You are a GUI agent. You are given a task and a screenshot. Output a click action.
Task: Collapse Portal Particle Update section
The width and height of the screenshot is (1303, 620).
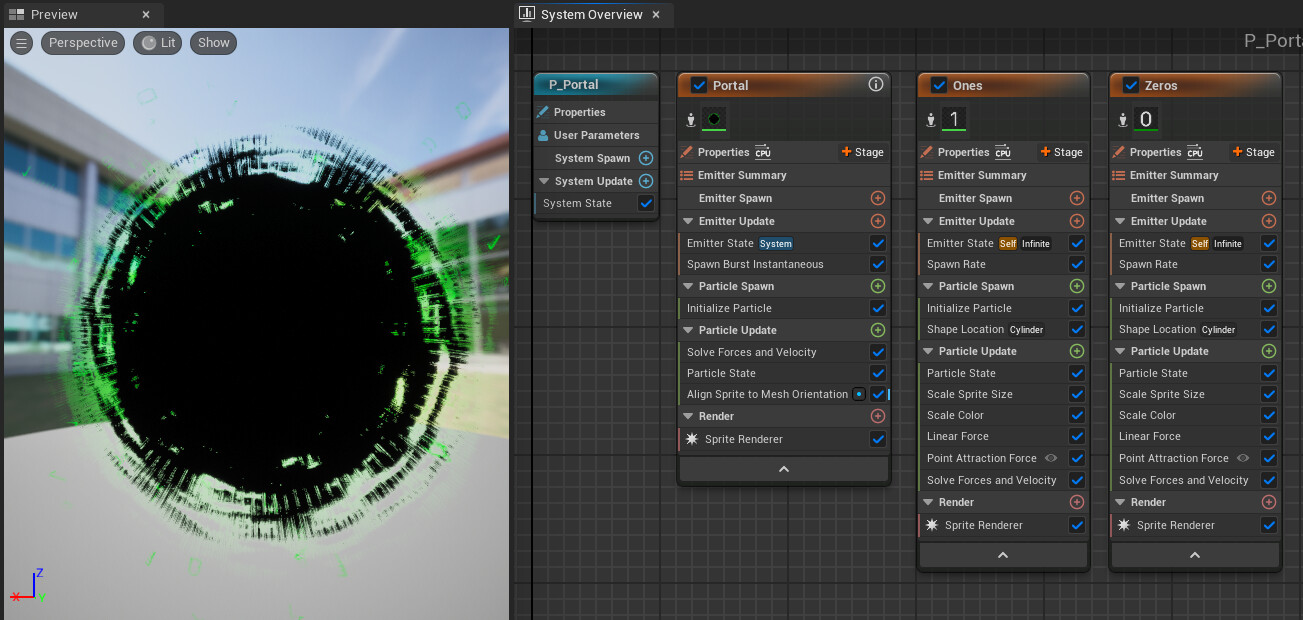click(688, 330)
